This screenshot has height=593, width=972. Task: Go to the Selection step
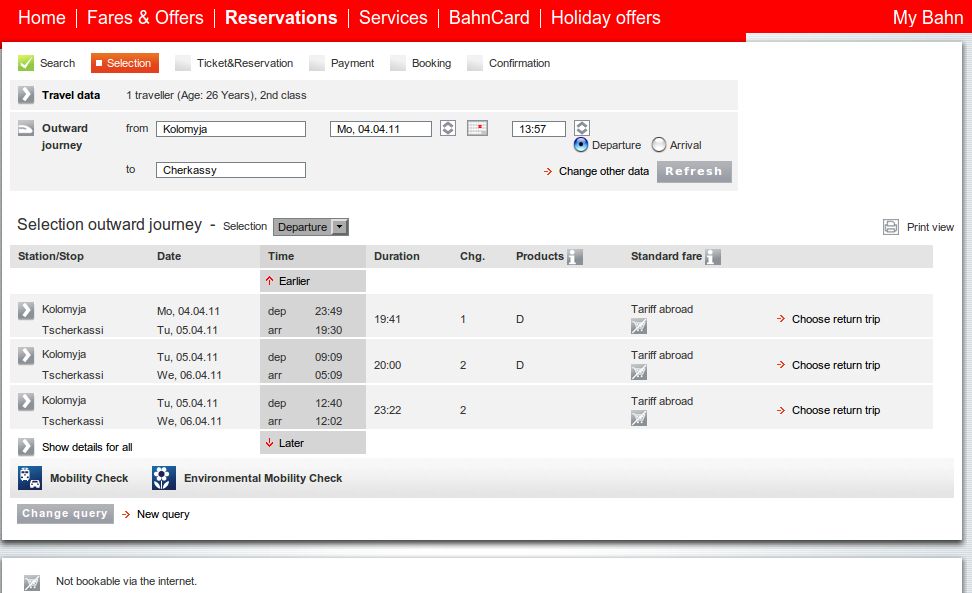tap(125, 63)
